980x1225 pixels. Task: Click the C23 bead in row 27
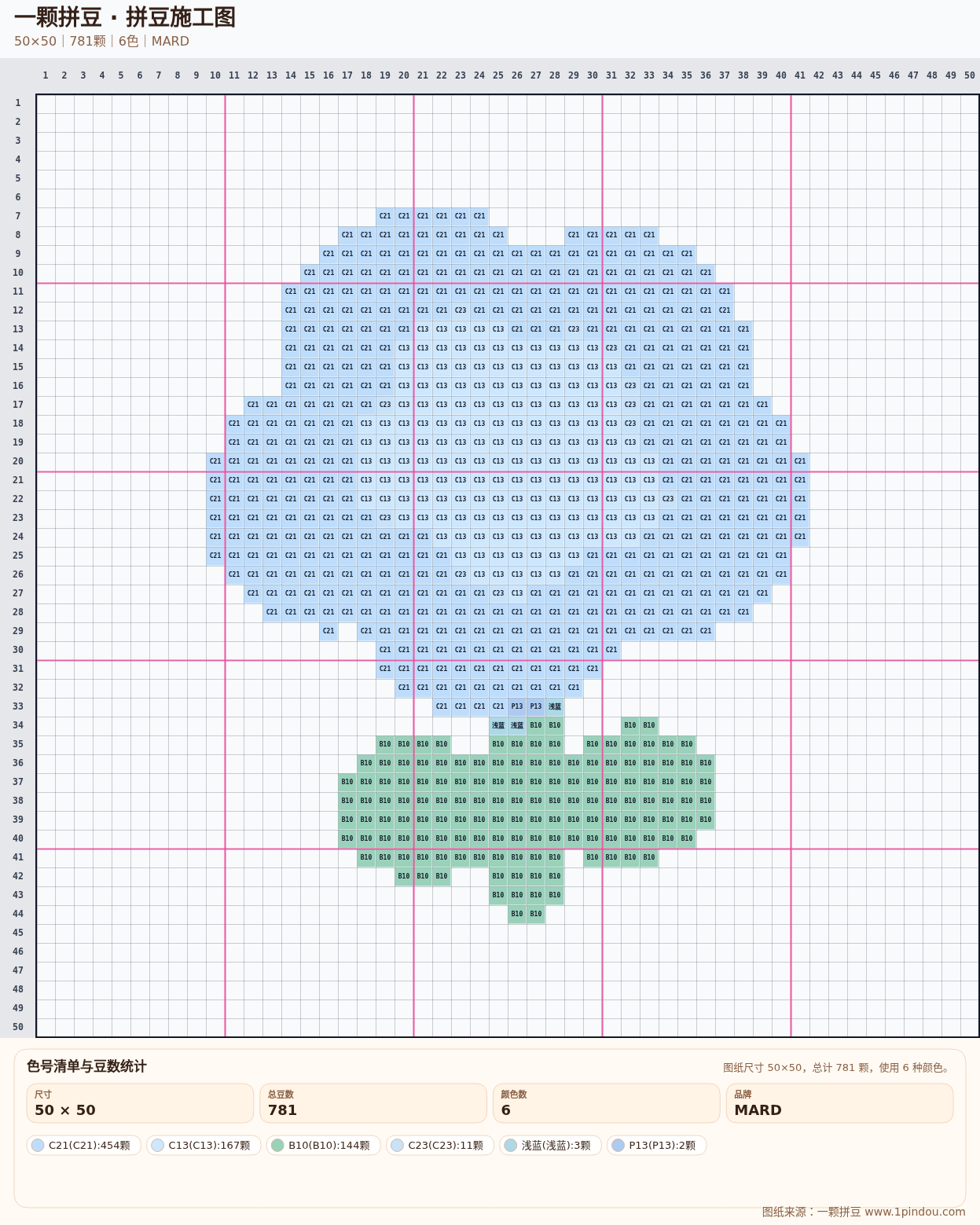(x=498, y=593)
